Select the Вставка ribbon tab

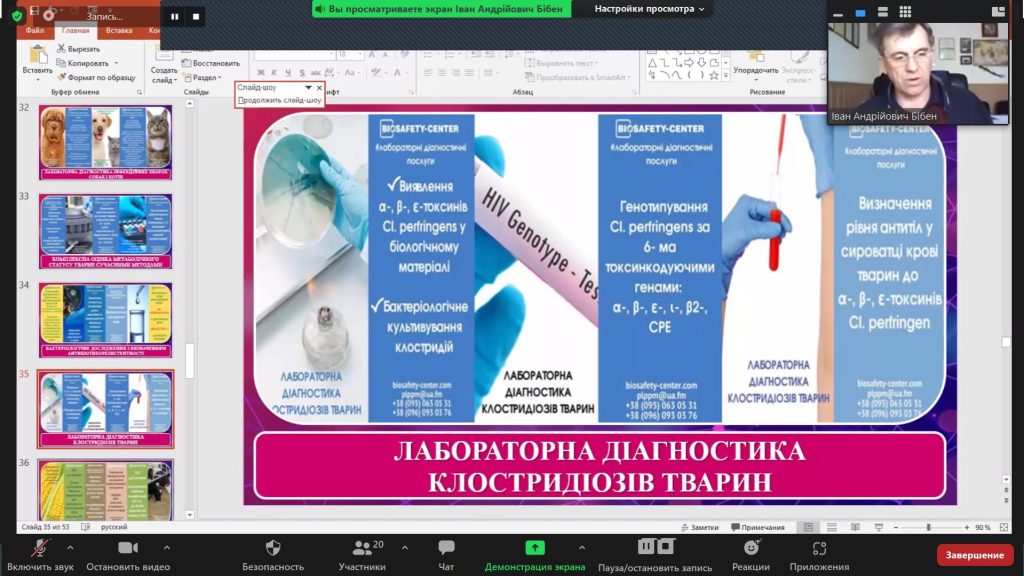pos(119,31)
